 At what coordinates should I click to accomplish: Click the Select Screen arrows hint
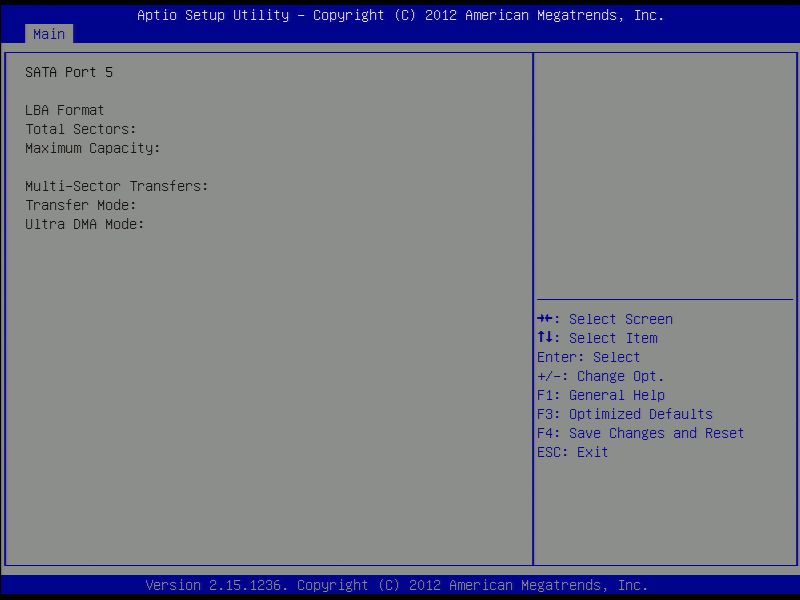pyautogui.click(x=605, y=319)
